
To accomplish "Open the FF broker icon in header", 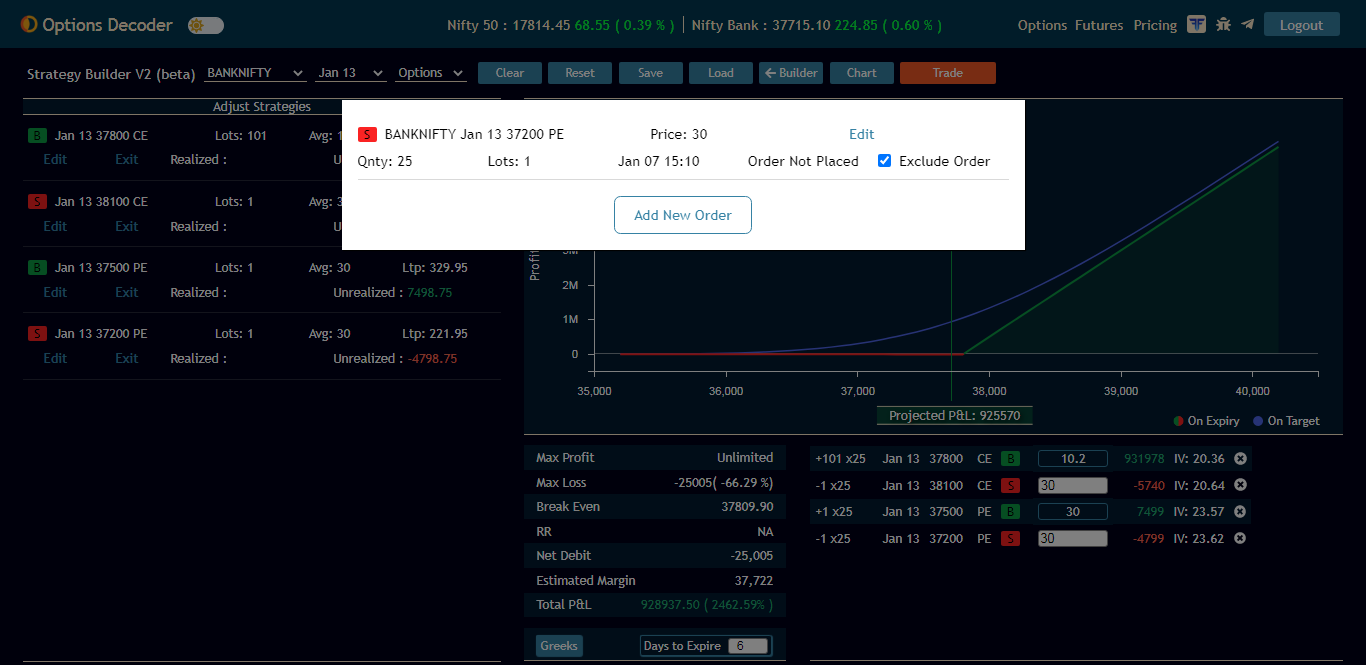I will 1197,24.
